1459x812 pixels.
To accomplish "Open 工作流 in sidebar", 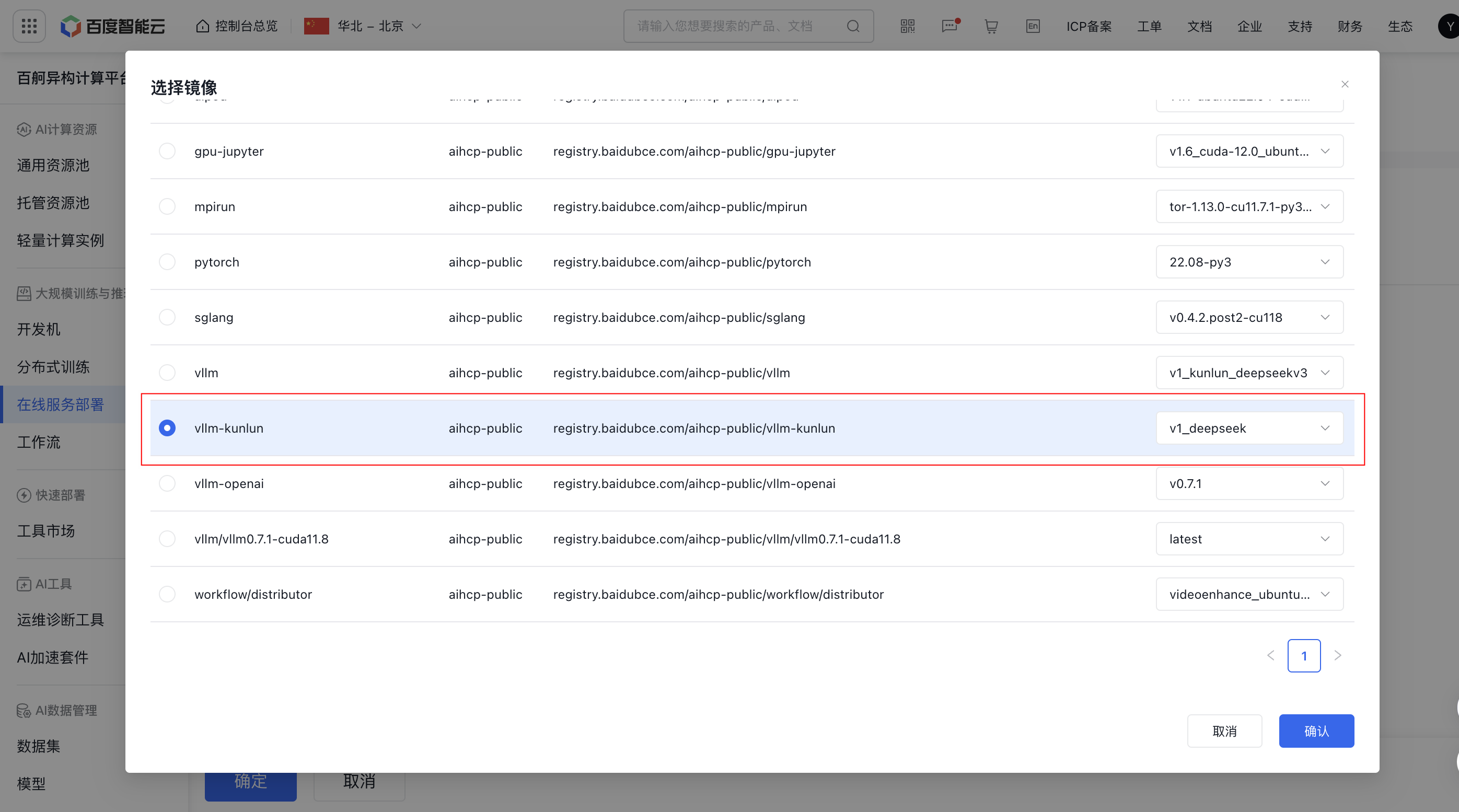I will (39, 442).
